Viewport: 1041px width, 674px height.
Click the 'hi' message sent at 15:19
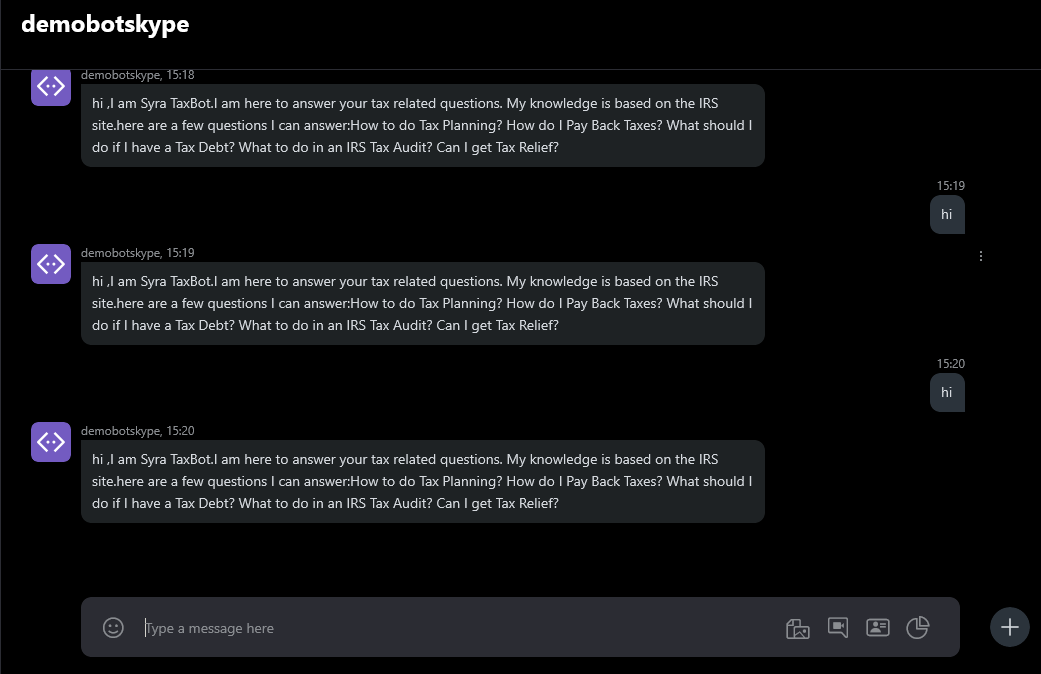click(947, 214)
